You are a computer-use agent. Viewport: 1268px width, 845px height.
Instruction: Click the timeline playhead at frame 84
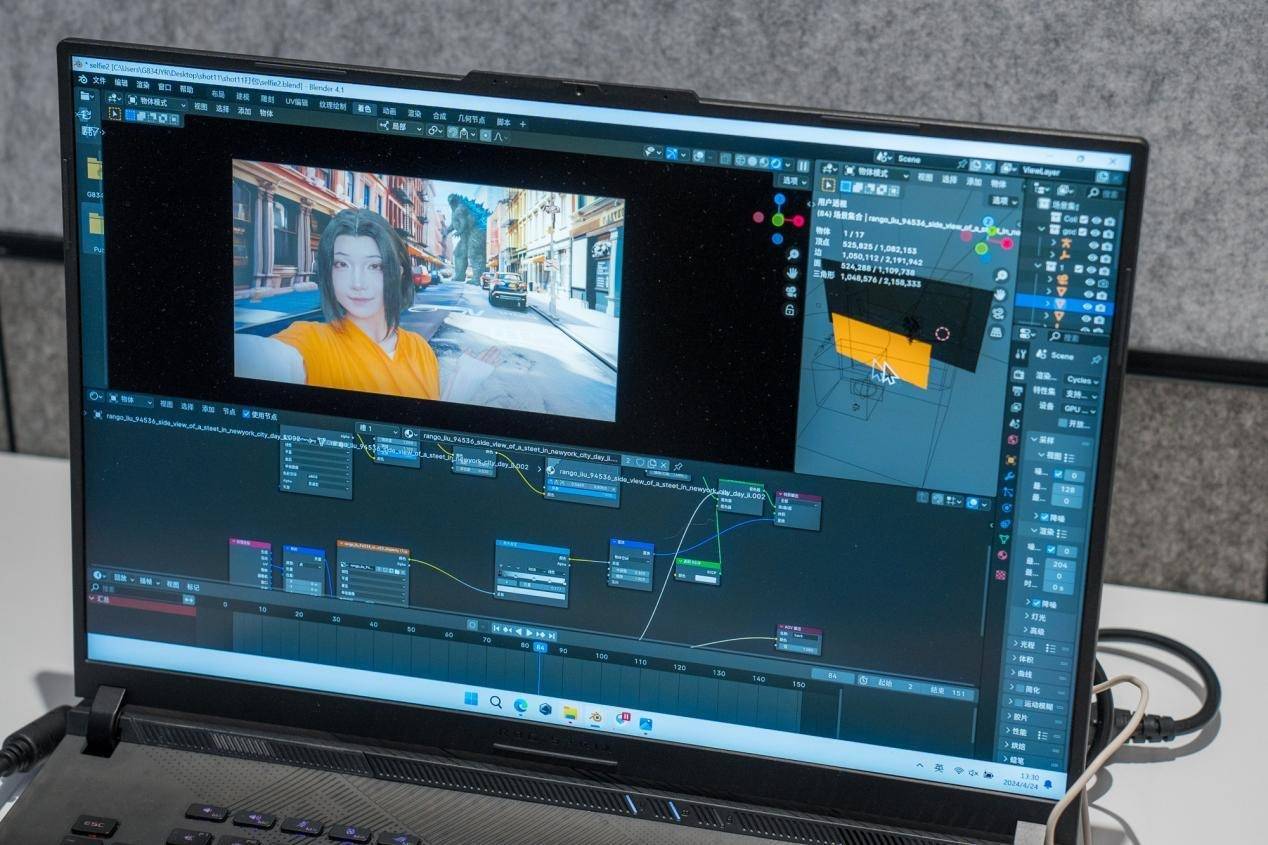[541, 649]
